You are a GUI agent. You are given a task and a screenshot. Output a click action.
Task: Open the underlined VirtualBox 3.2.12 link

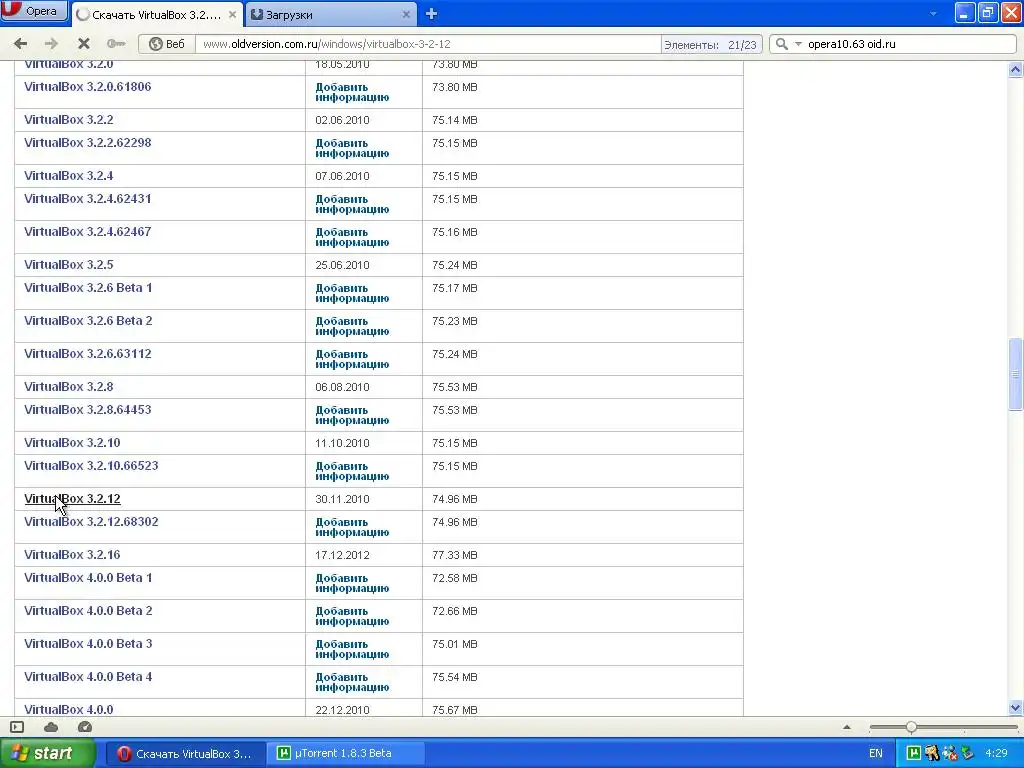[72, 499]
